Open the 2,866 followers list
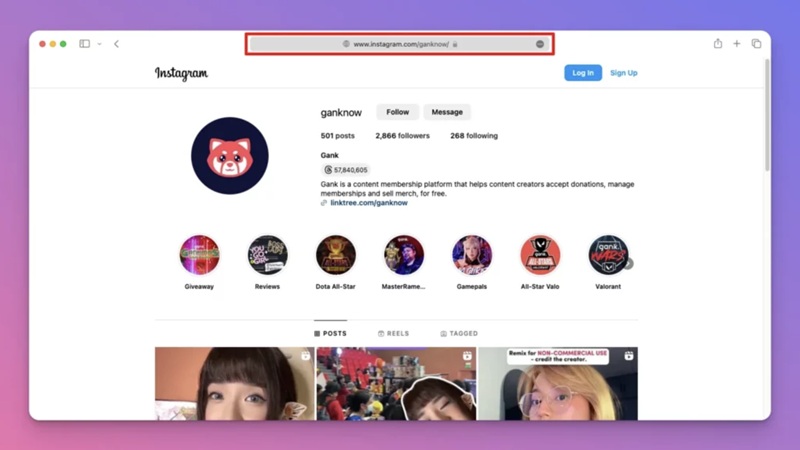This screenshot has height=450, width=800. (x=403, y=136)
